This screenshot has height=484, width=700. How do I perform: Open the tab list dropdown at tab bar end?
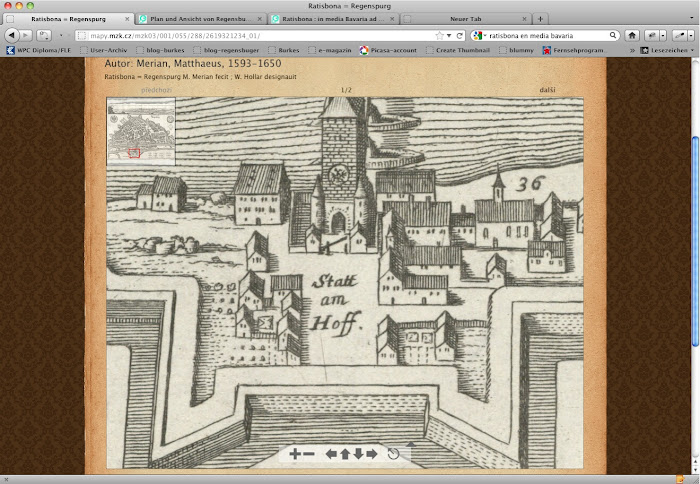[x=692, y=19]
